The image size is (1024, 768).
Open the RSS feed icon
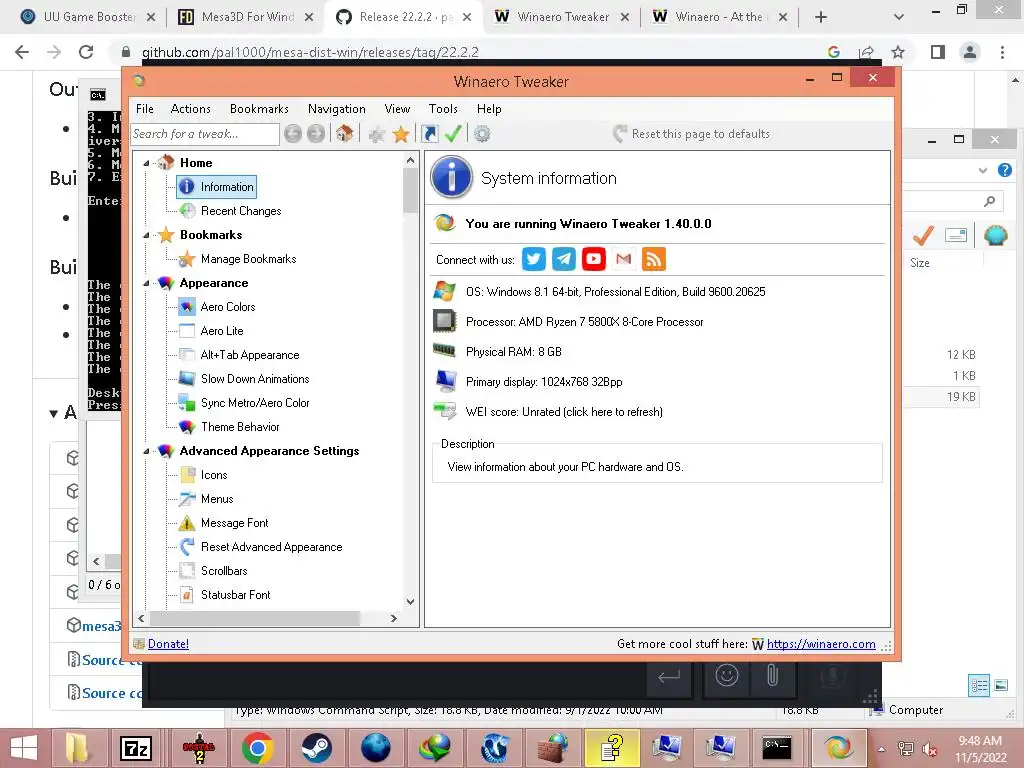[x=654, y=259]
